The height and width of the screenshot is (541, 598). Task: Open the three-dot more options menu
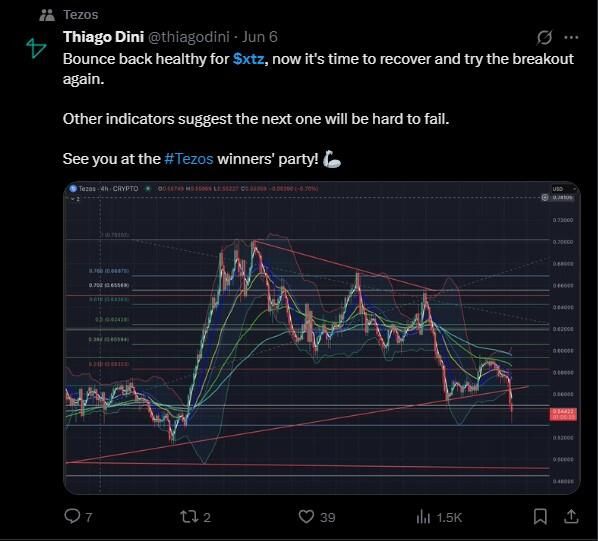tap(571, 37)
